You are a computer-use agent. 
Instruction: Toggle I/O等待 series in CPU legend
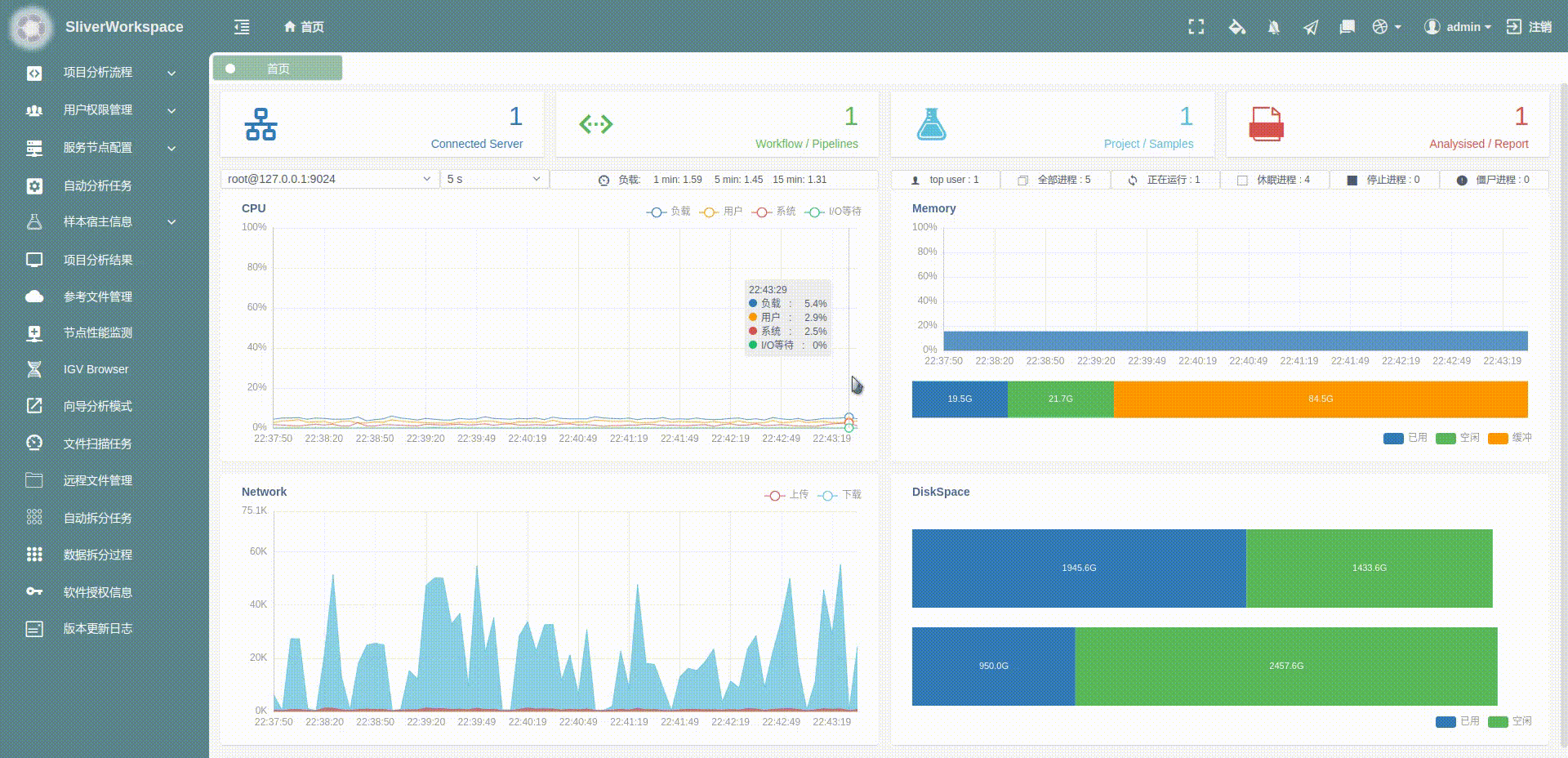[833, 212]
